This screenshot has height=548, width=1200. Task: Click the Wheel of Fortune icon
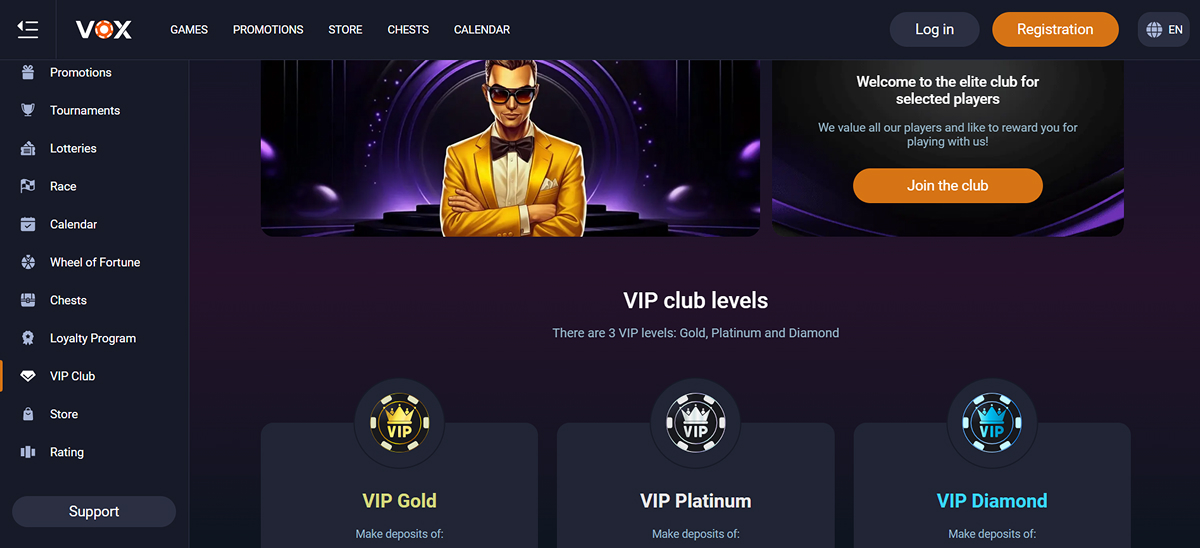pyautogui.click(x=28, y=262)
